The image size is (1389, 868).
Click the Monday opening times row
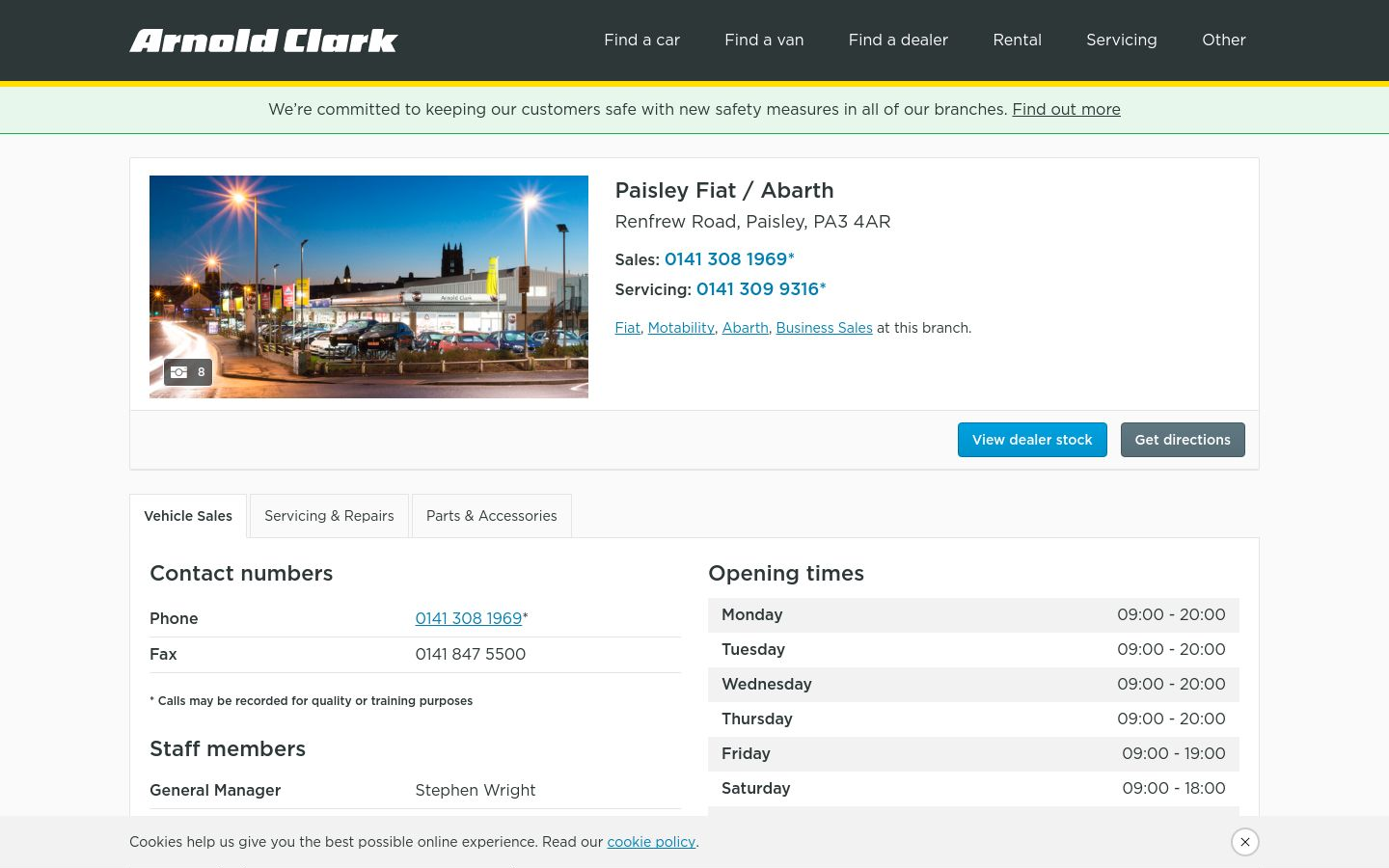[973, 615]
